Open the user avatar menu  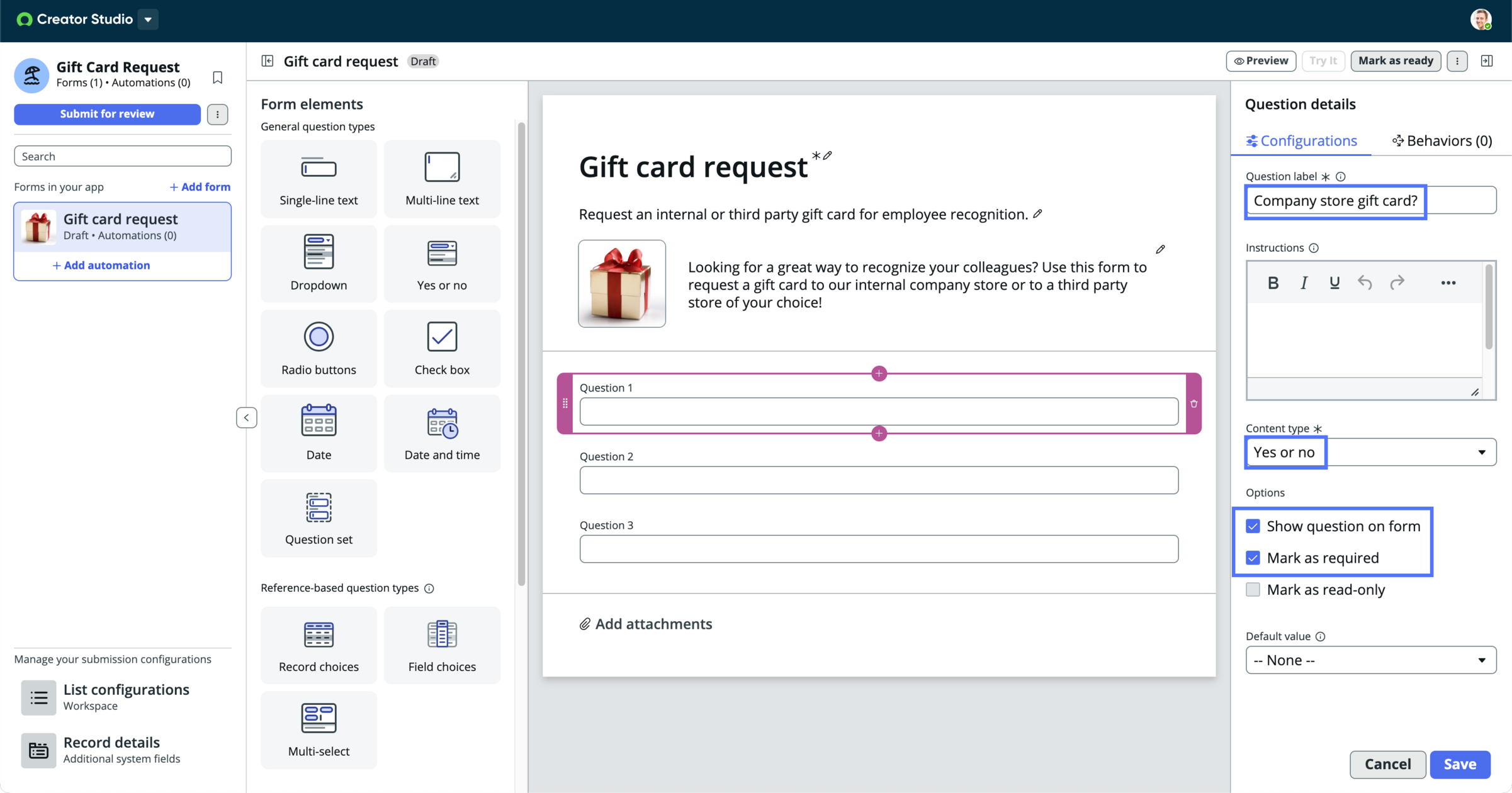pyautogui.click(x=1481, y=20)
